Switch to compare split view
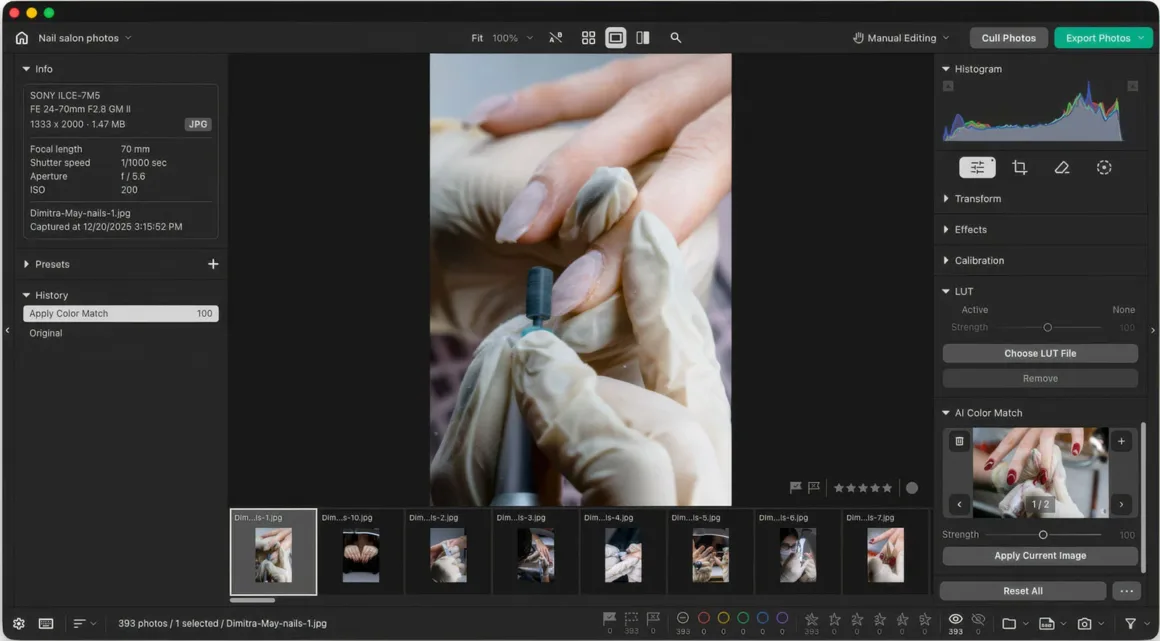The image size is (1160, 641). click(x=643, y=38)
